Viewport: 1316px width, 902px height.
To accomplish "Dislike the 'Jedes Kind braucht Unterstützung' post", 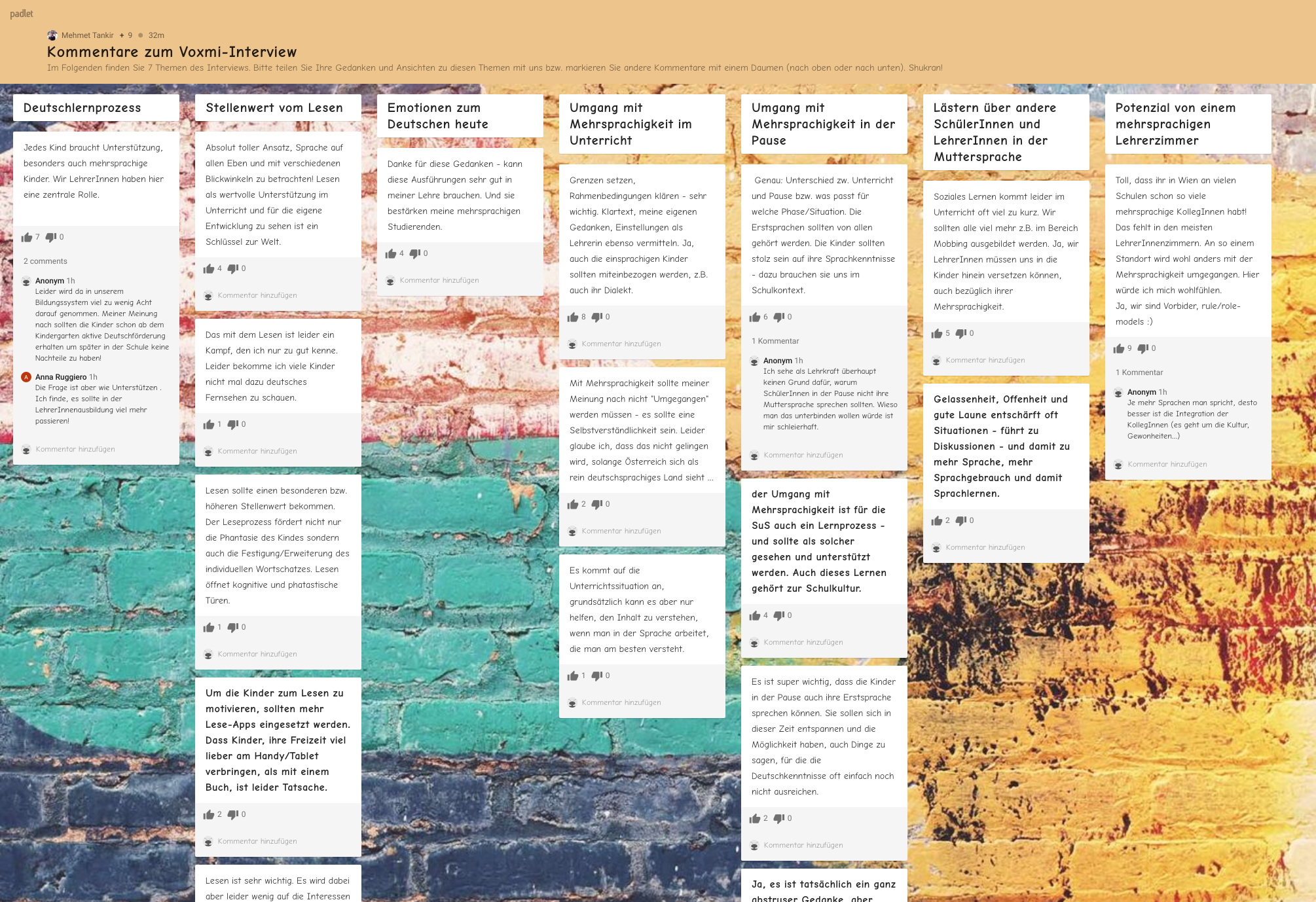I will pos(51,237).
